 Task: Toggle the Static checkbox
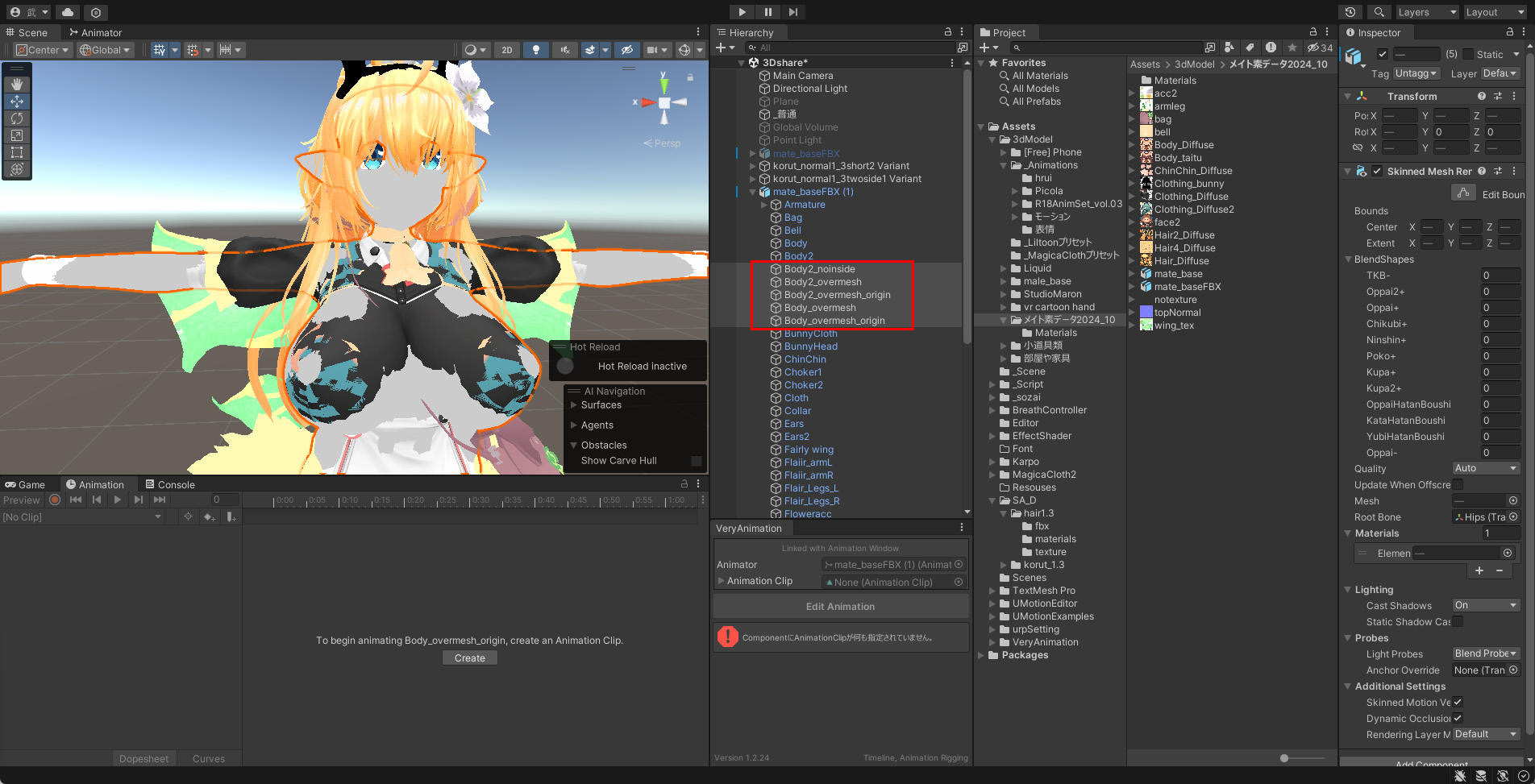1468,54
